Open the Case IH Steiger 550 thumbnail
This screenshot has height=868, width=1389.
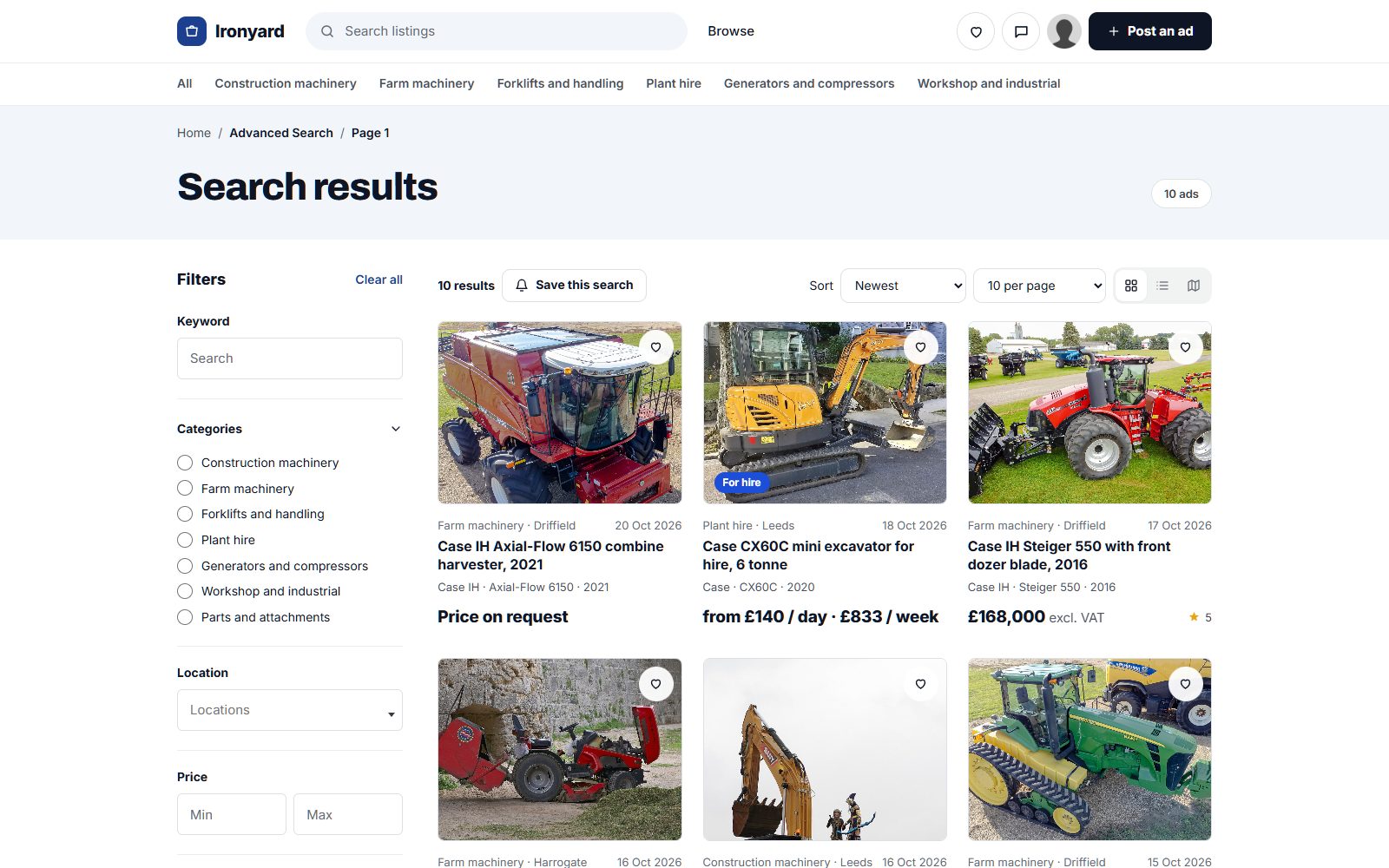1089,412
